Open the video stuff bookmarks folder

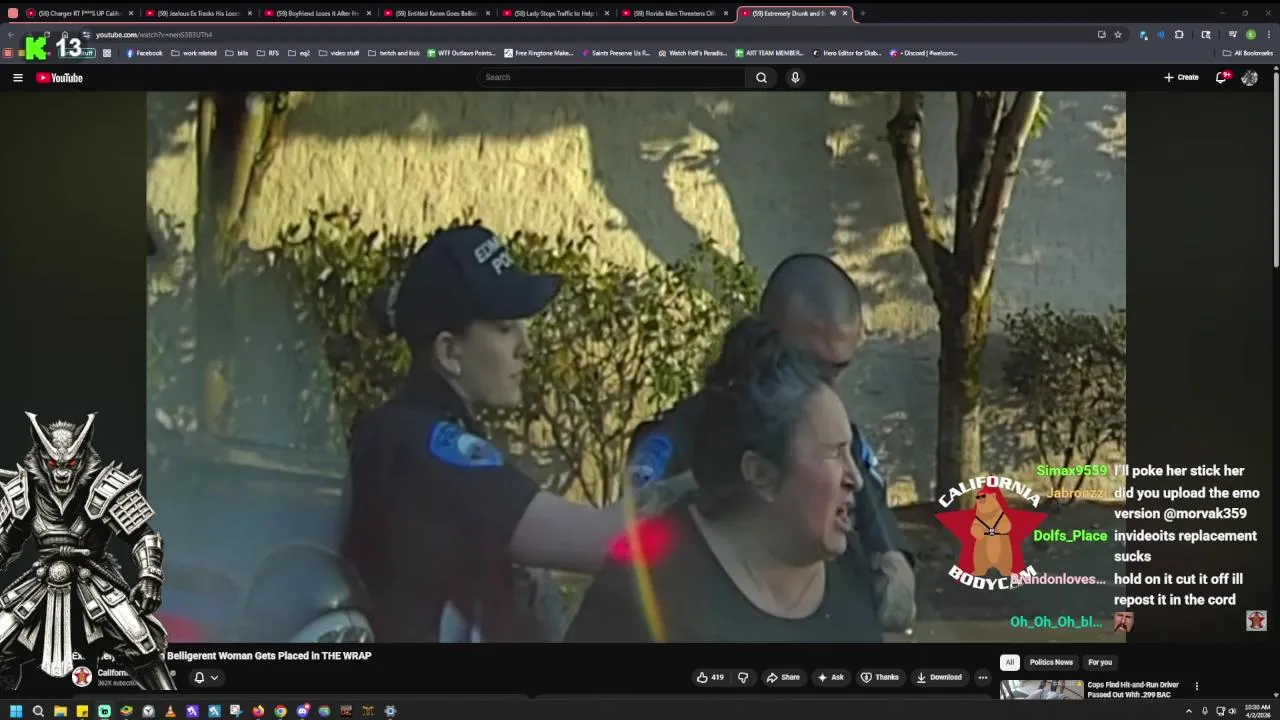[339, 53]
